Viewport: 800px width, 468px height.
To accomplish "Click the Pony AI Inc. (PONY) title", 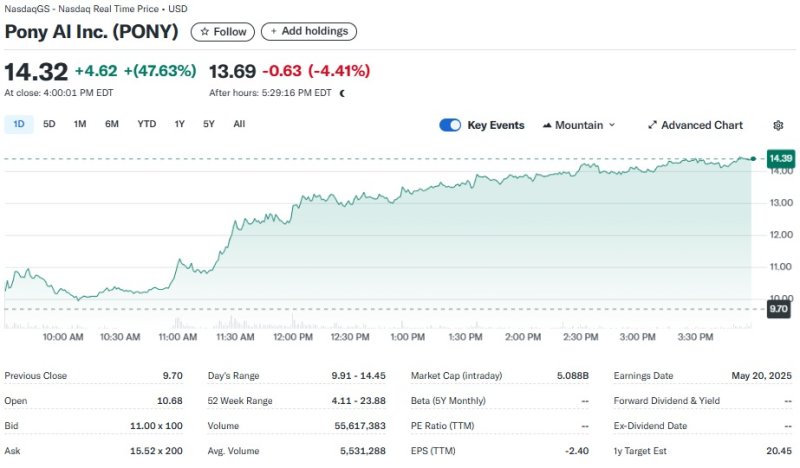I will (91, 32).
